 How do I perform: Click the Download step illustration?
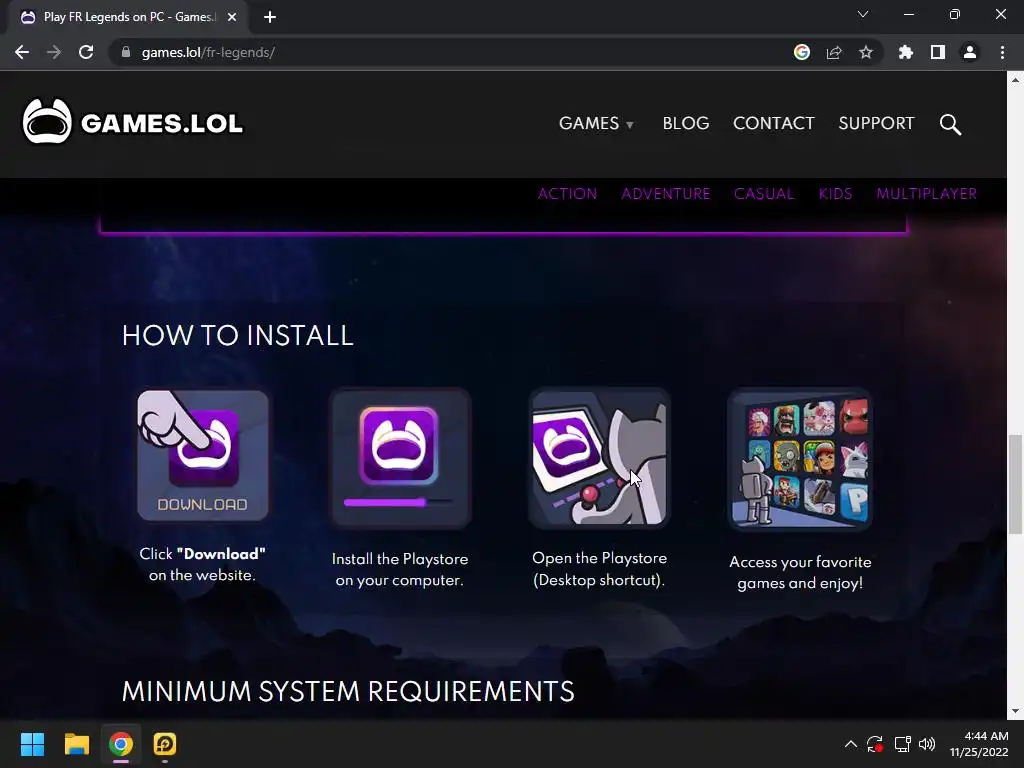click(x=202, y=456)
